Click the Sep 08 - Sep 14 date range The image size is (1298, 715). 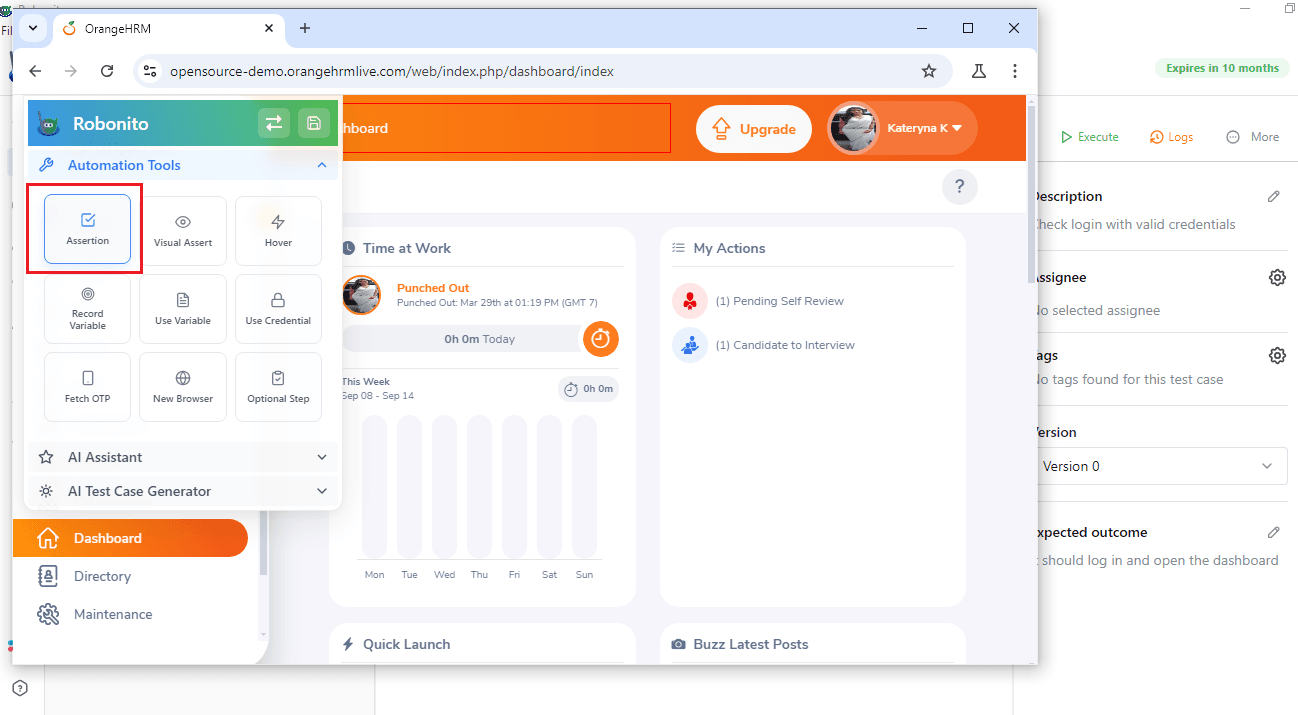pos(377,396)
